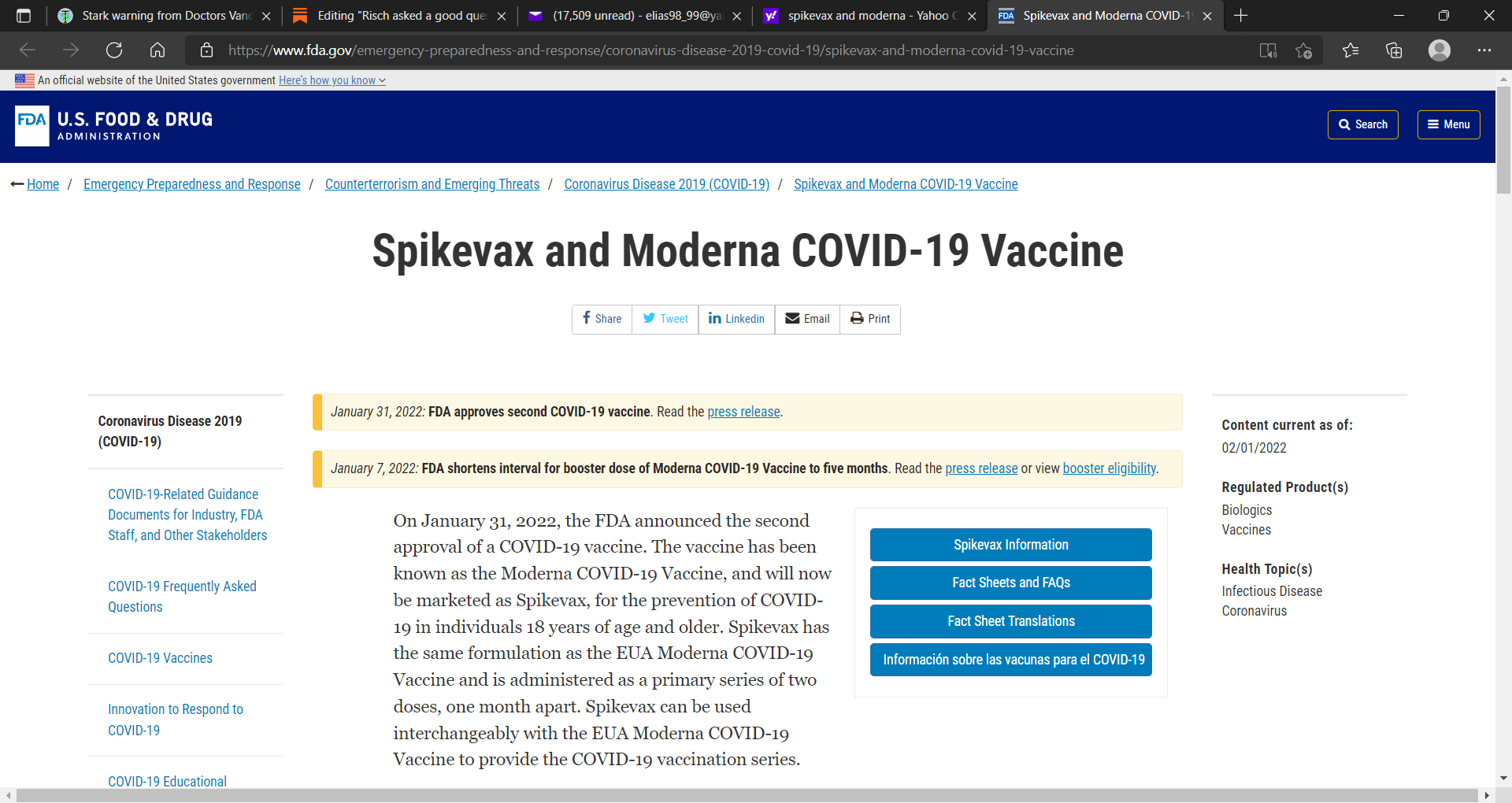Click horizontal scrollbar right arrow
This screenshot has width=1512, height=803.
pos(1487,795)
